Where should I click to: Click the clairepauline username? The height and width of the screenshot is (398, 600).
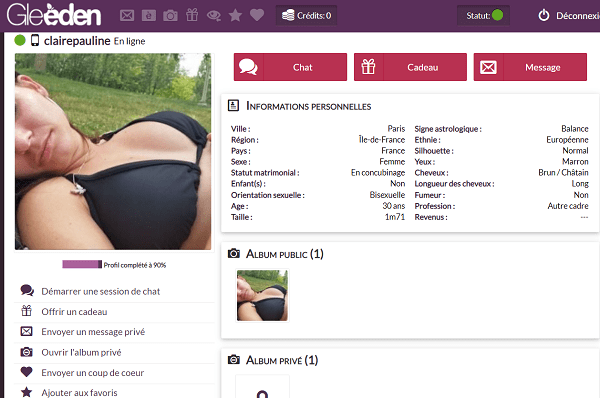click(x=77, y=41)
